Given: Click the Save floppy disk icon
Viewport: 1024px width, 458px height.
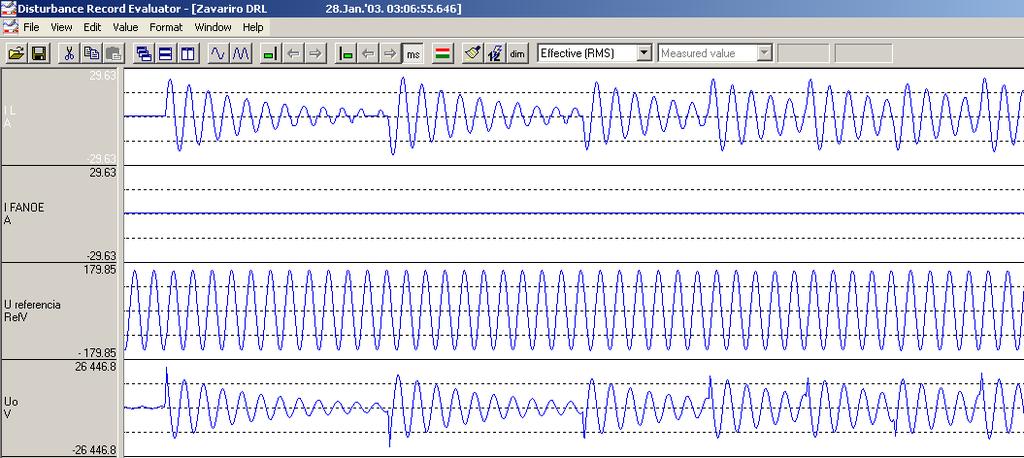Looking at the screenshot, I should (39, 54).
